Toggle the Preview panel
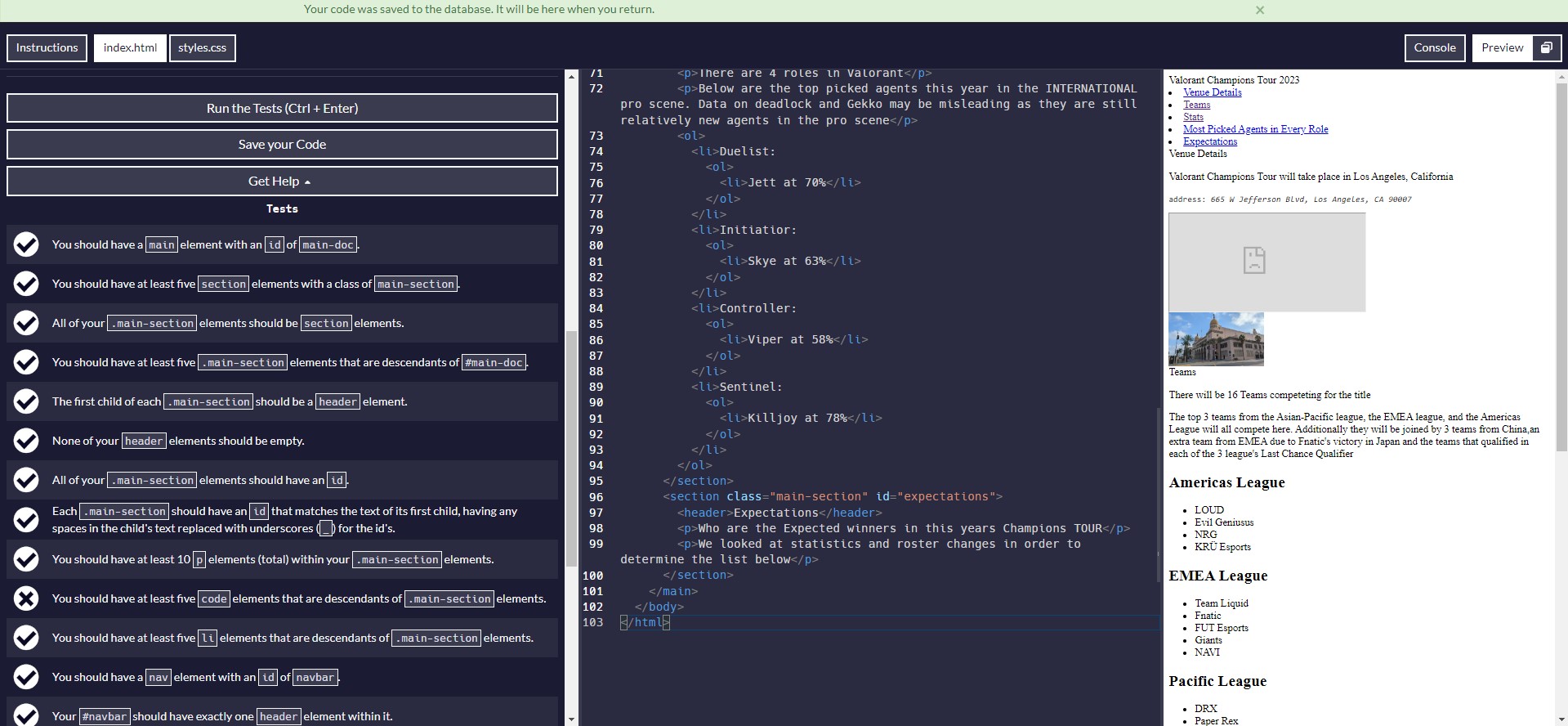 click(1503, 47)
